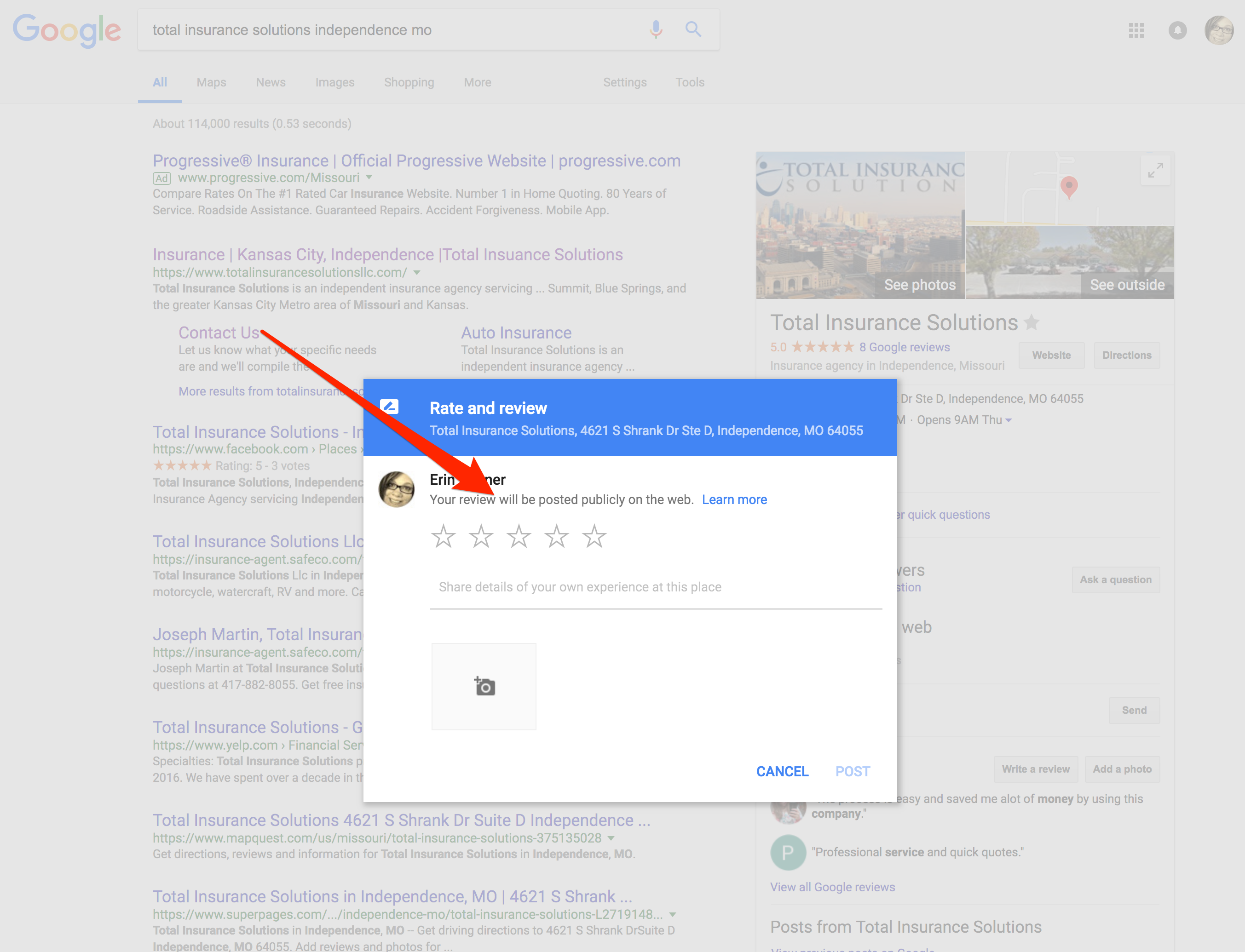Viewport: 1245px width, 952px height.
Task: Switch to the Images tab
Action: point(334,82)
